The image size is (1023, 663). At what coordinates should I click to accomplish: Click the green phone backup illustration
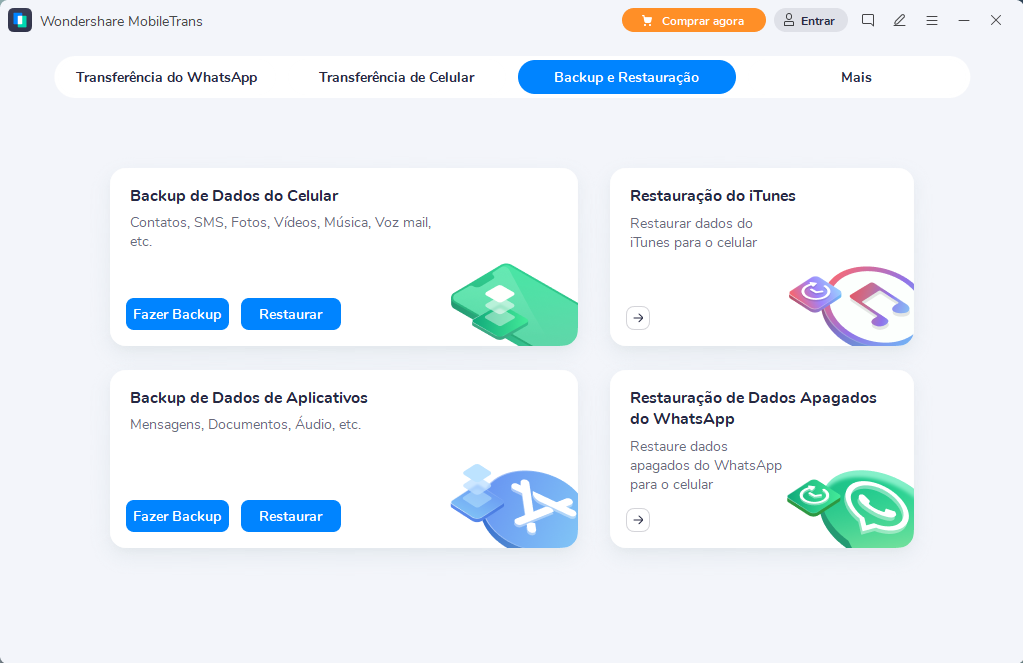514,304
